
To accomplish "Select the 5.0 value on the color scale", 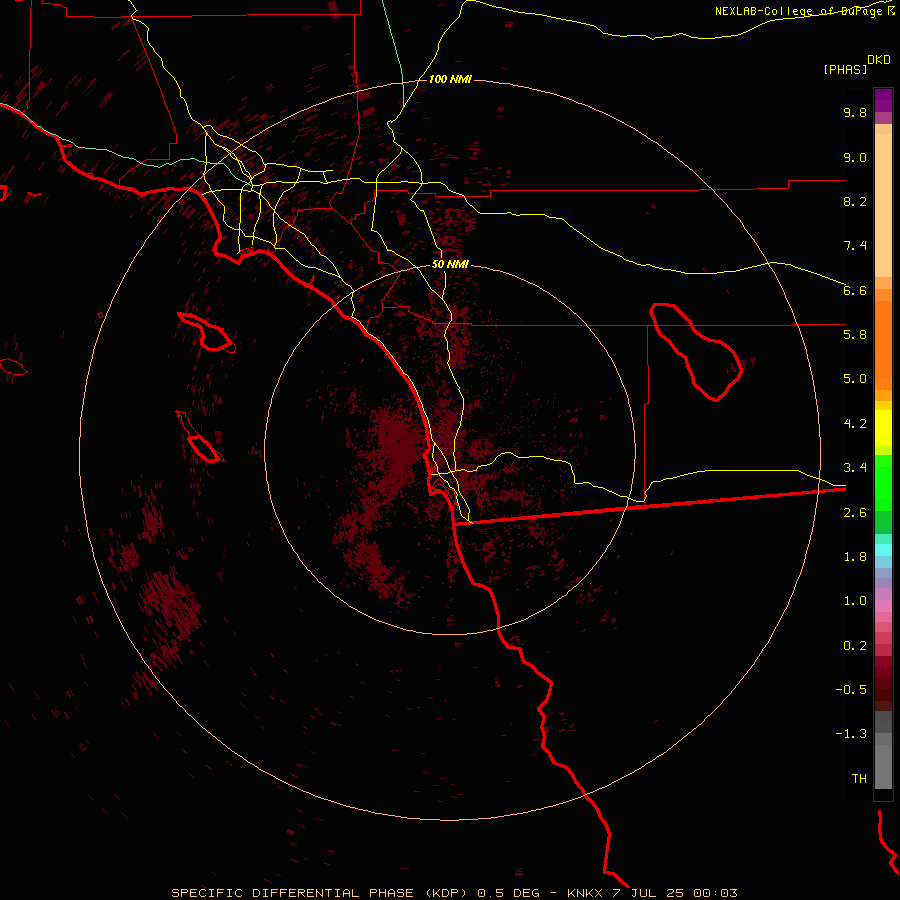I will [855, 379].
